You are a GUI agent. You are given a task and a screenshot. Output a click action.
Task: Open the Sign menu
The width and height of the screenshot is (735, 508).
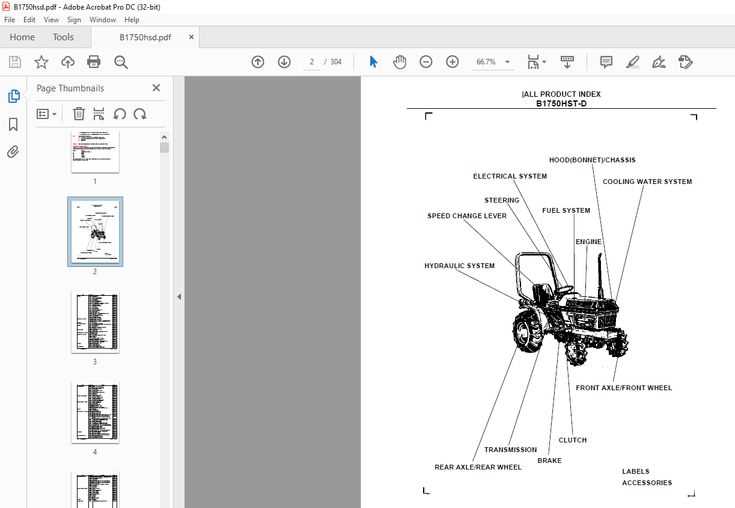click(x=74, y=20)
